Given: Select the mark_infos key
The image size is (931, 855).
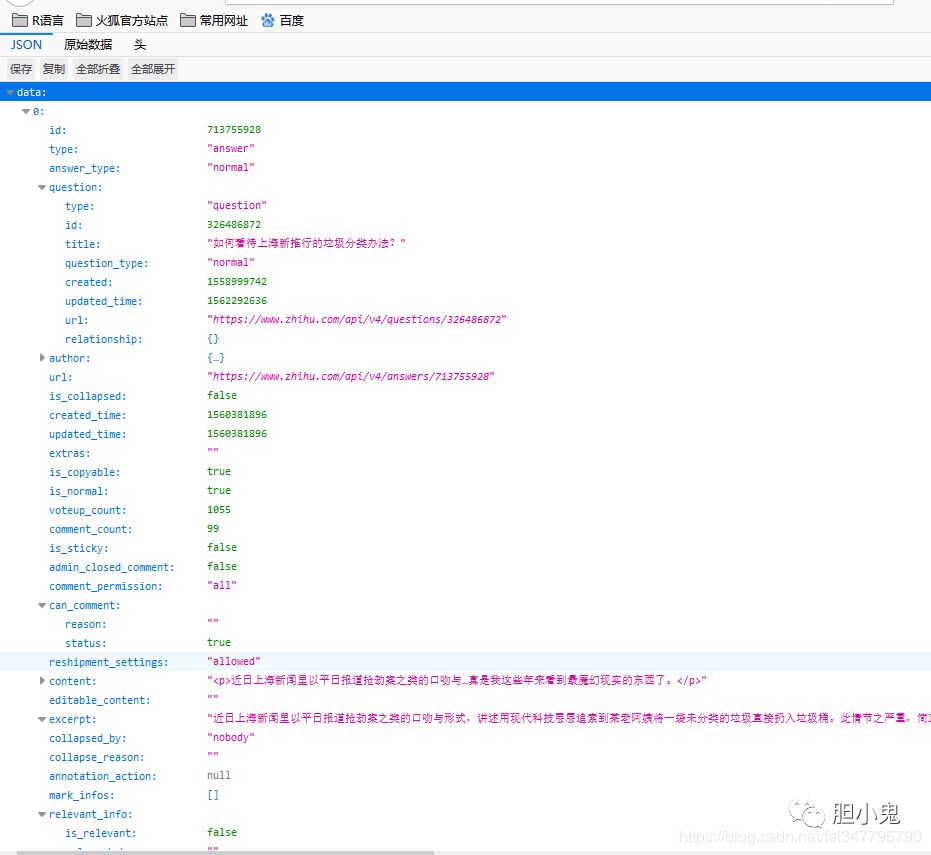Looking at the screenshot, I should (x=81, y=795).
